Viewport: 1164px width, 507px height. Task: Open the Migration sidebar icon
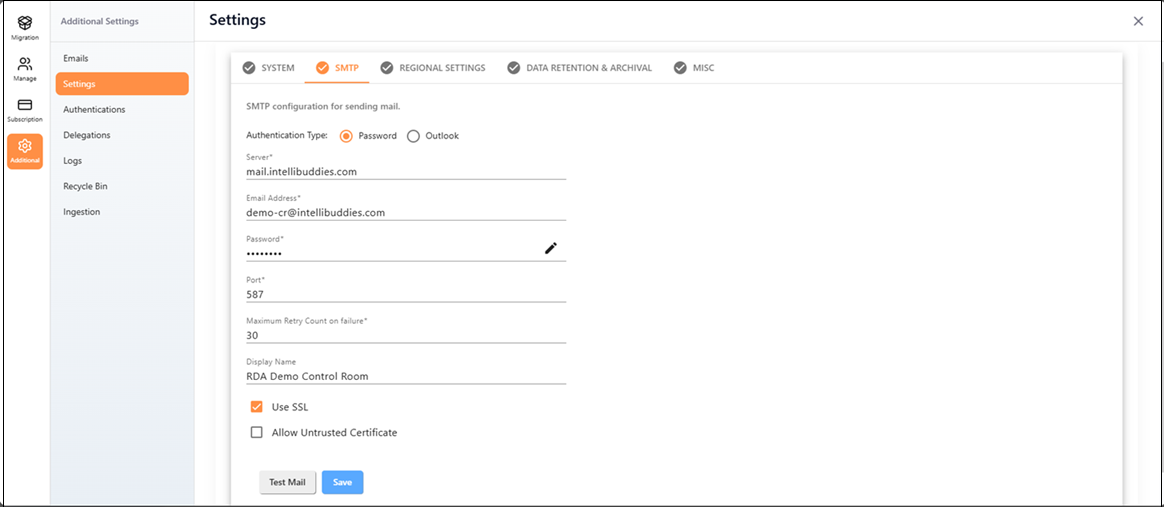25,24
